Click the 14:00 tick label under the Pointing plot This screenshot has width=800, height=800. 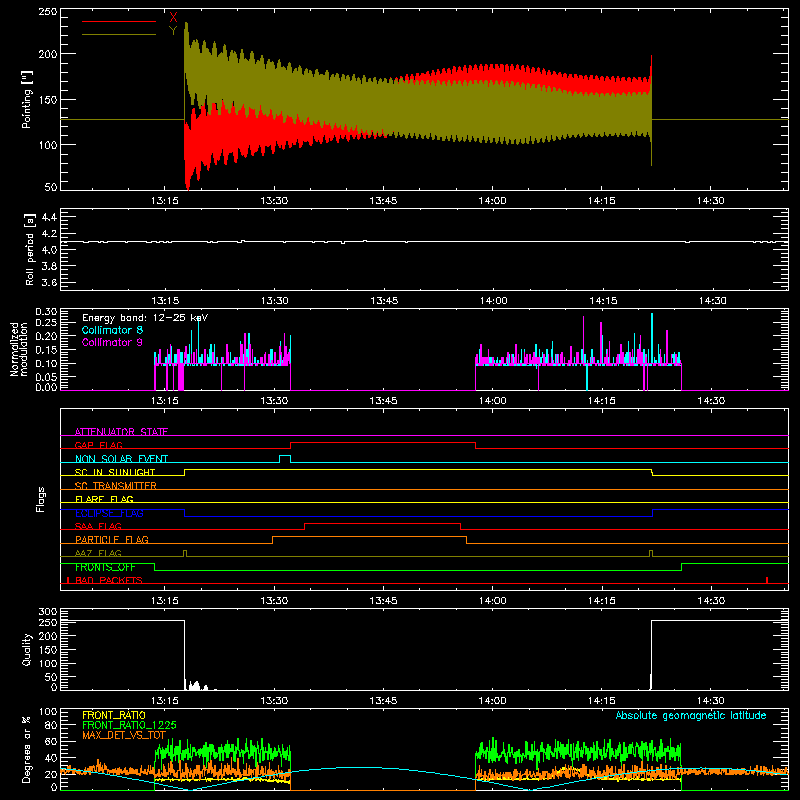(x=492, y=201)
